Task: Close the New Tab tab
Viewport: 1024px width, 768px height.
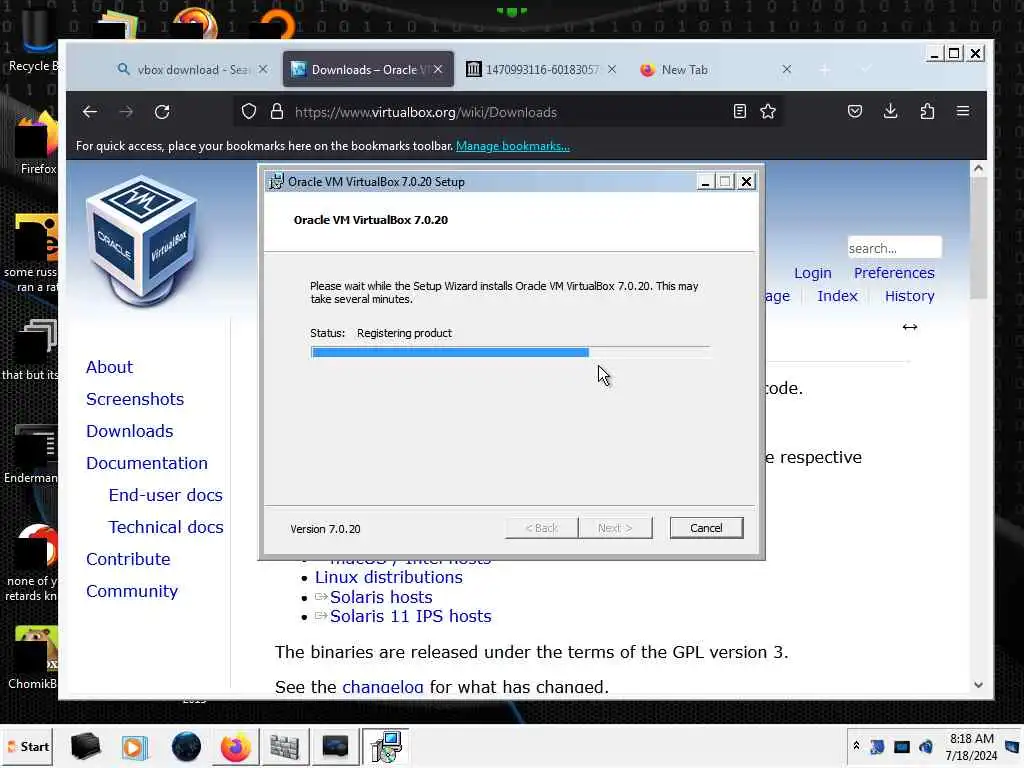Action: point(787,69)
